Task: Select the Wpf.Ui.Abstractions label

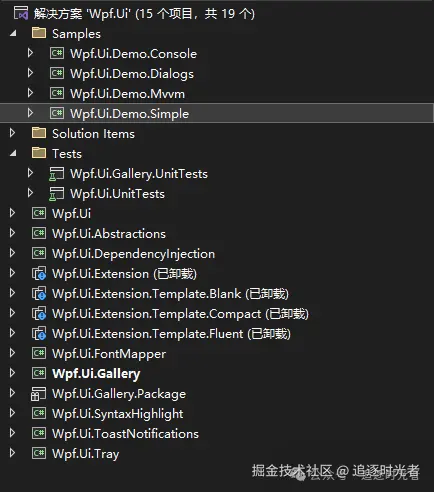Action: (x=109, y=234)
